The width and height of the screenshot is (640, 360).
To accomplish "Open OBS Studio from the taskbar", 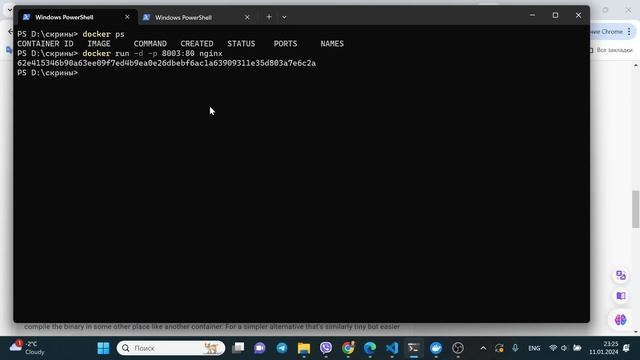I will 458,348.
